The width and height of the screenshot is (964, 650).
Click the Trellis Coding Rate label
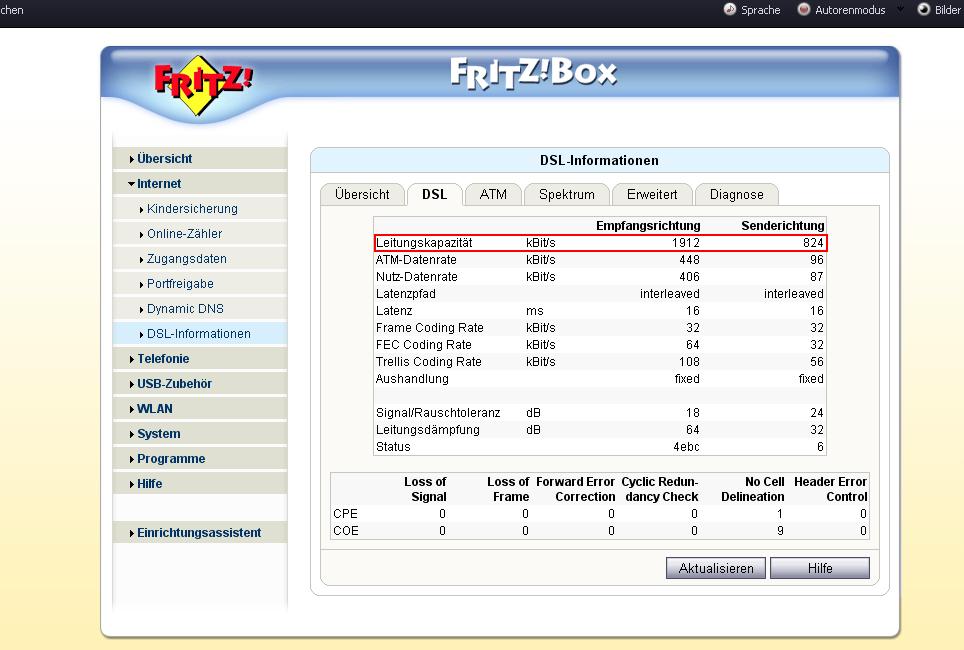(429, 362)
